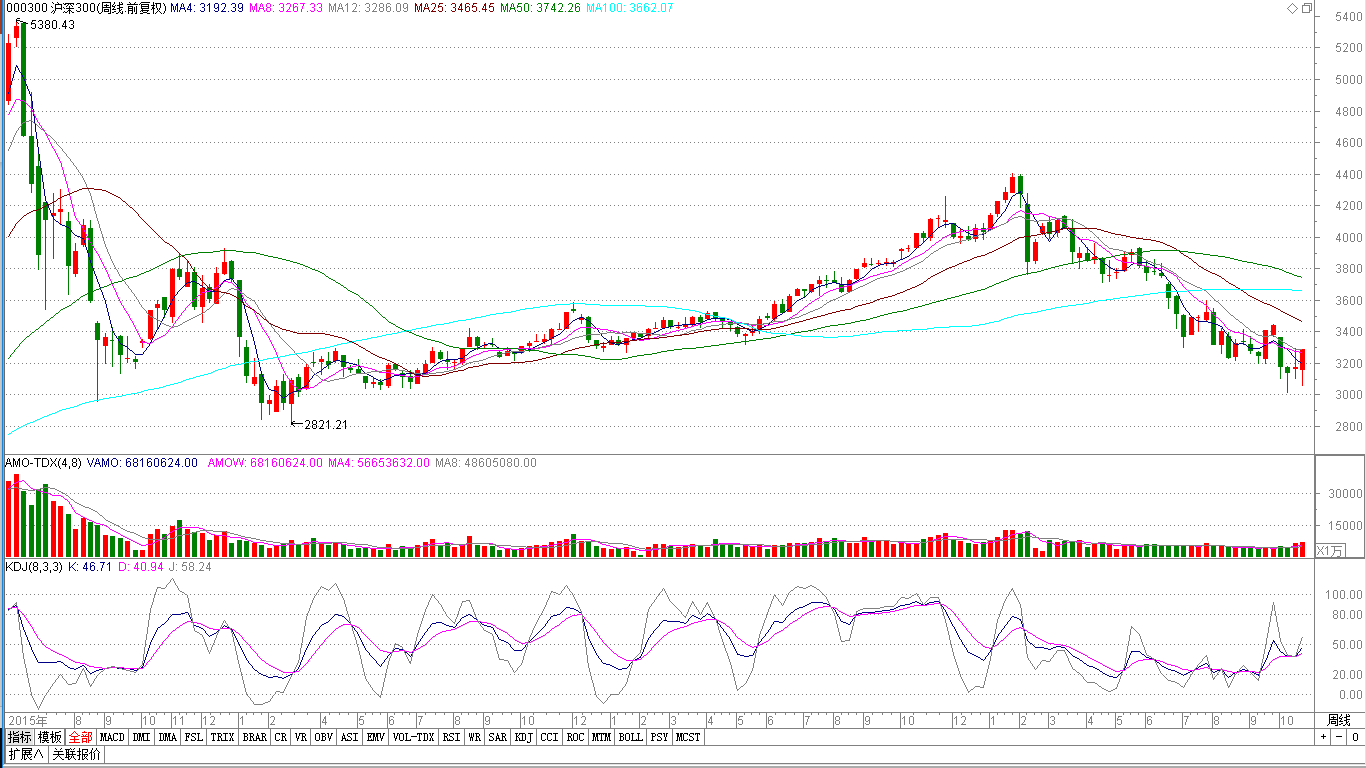Select the SAR indicator tab
This screenshot has height=768, width=1366.
tap(498, 737)
